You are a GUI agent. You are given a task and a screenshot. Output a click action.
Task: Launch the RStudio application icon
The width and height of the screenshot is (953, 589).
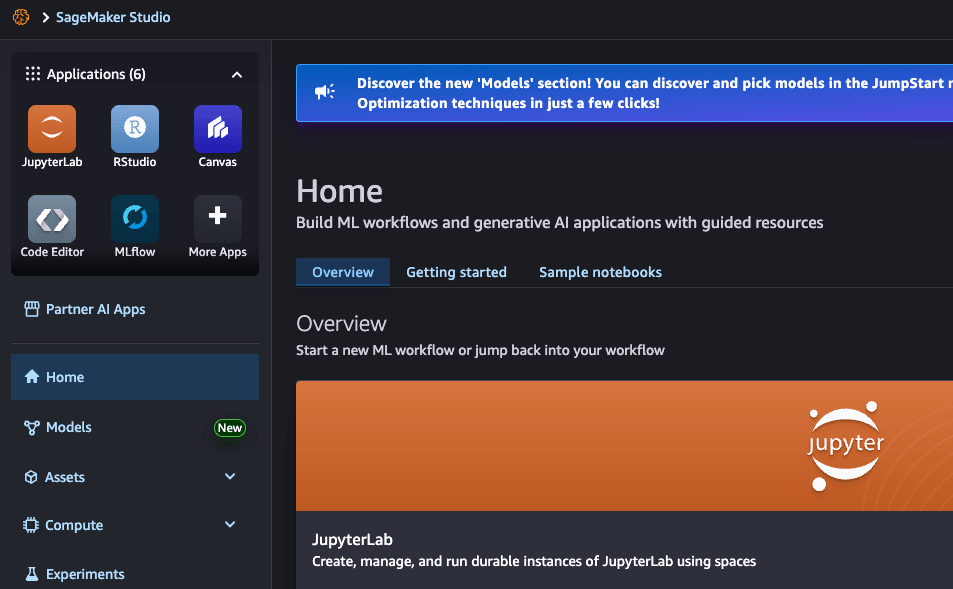(135, 129)
